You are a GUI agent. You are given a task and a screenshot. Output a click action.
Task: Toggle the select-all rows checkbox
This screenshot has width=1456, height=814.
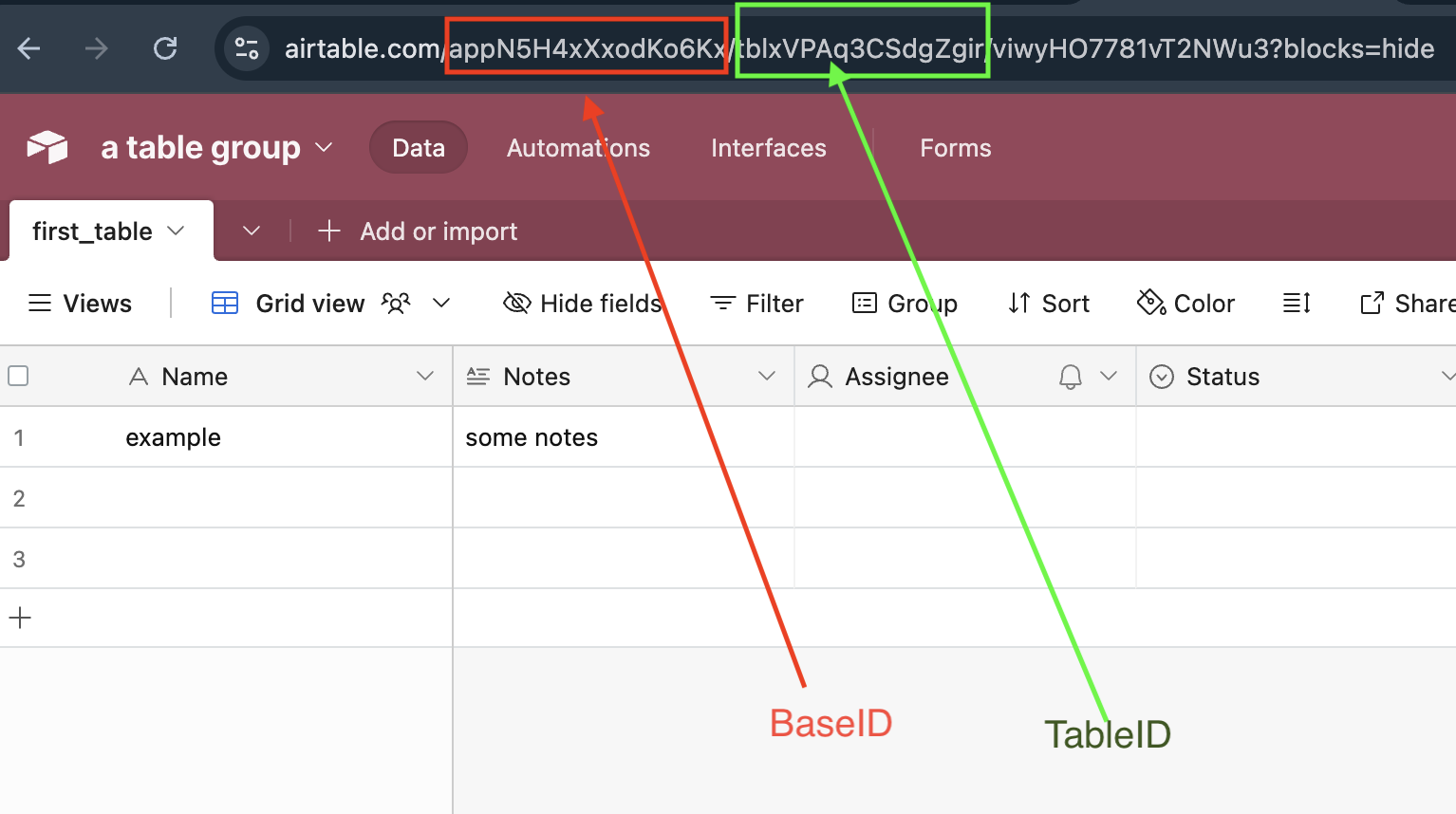(x=18, y=376)
